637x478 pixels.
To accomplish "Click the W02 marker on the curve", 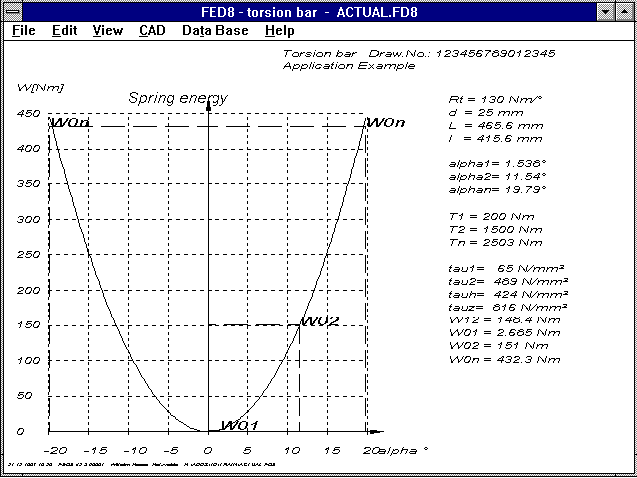I will click(x=320, y=321).
